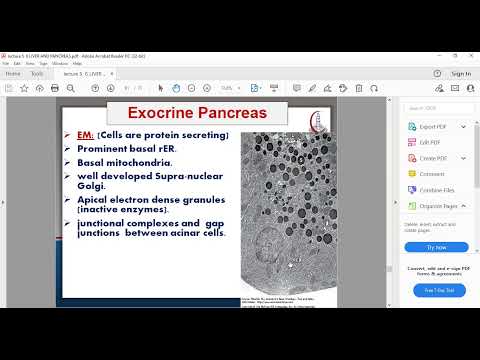Click the current page number field
This screenshot has width=480, height=360.
click(x=127, y=88)
